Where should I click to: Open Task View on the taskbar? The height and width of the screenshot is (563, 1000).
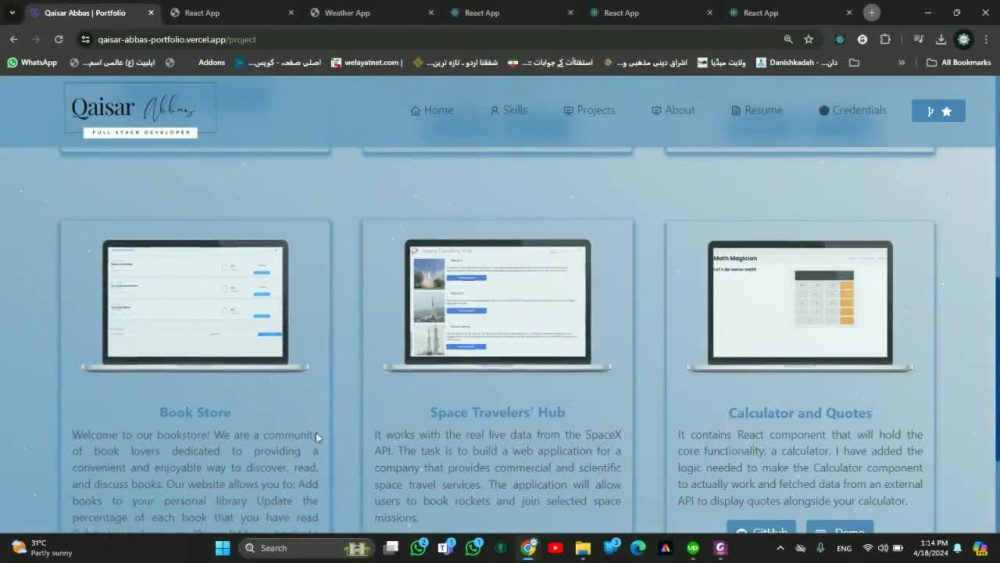(391, 548)
